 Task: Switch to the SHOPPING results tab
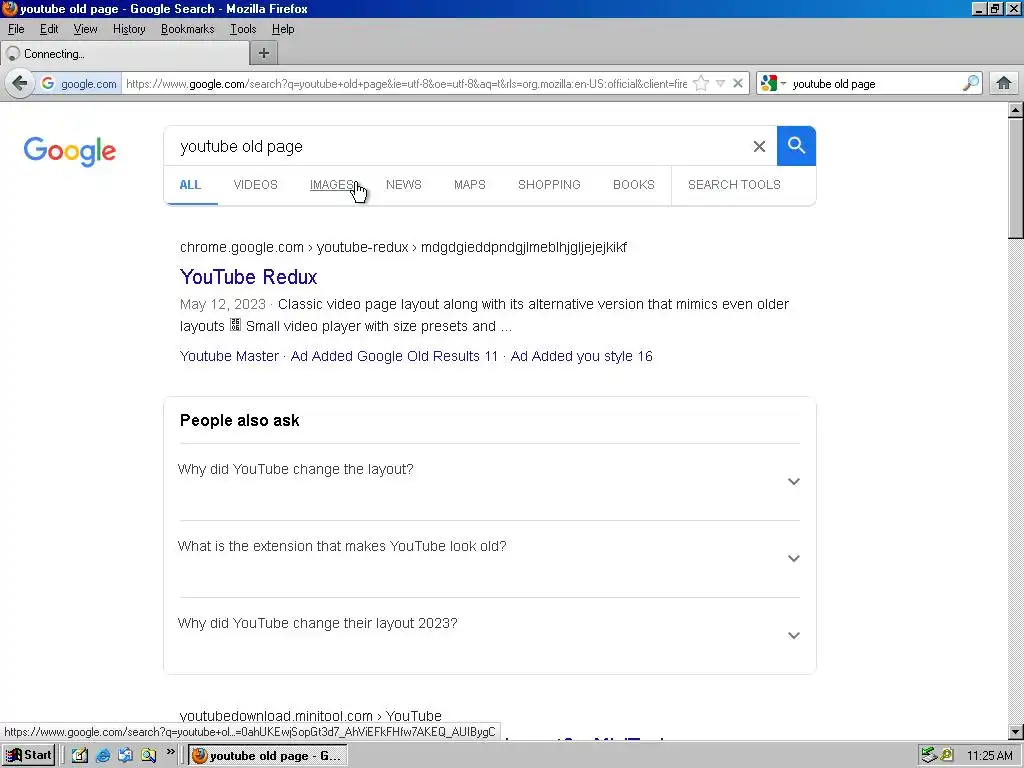click(x=549, y=185)
